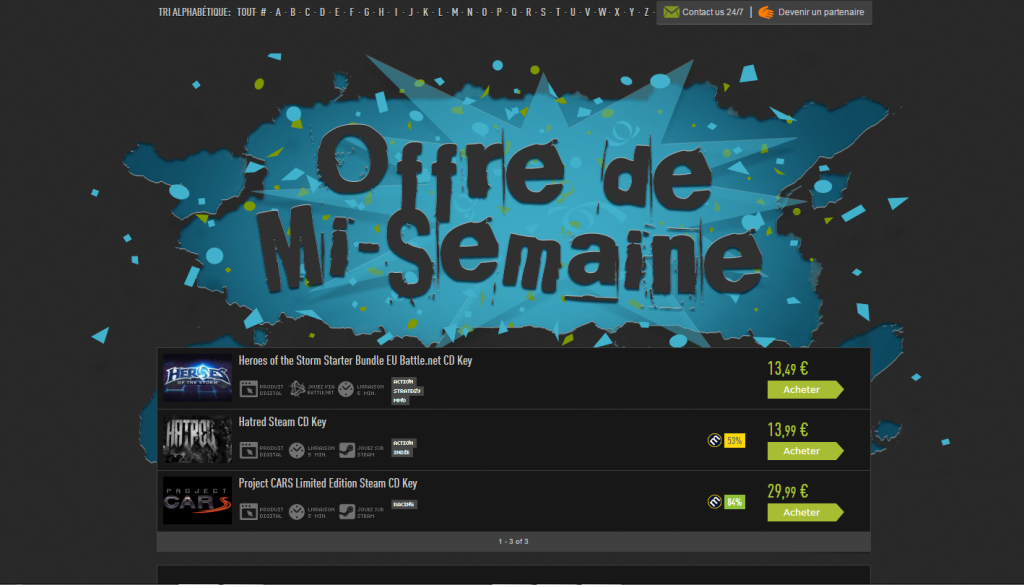The height and width of the screenshot is (585, 1024).
Task: Click the Produit Digital icon on Heroes of the Storm
Action: click(x=248, y=390)
